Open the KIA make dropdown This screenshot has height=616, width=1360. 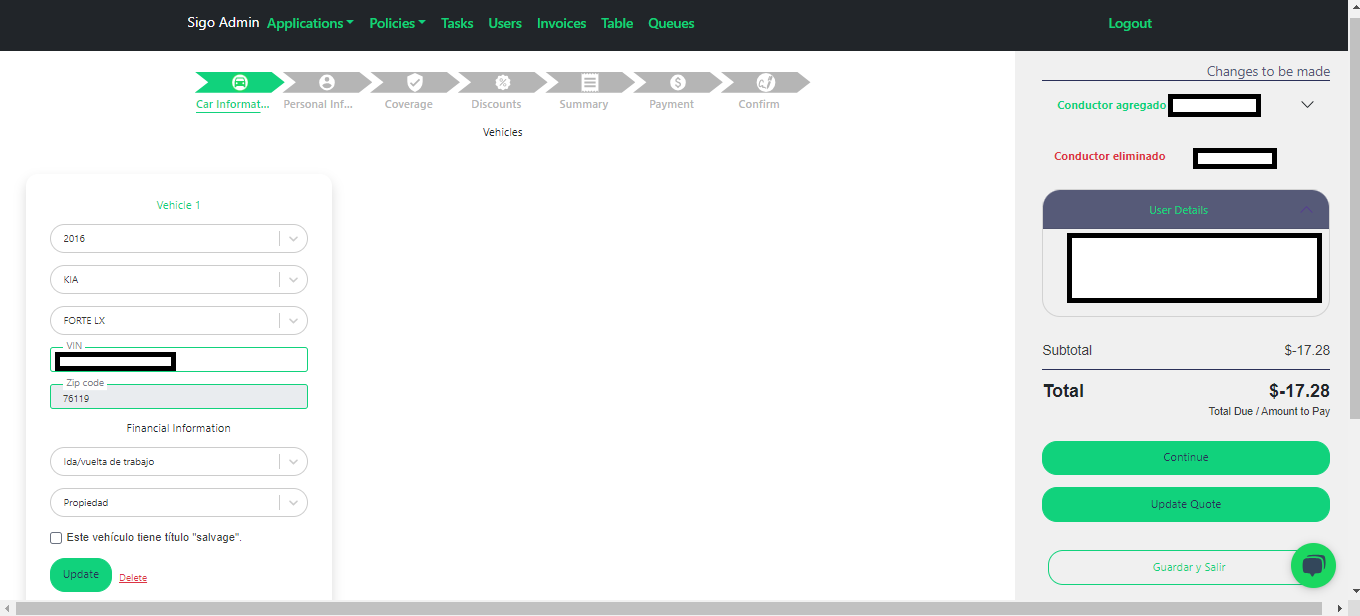[293, 280]
